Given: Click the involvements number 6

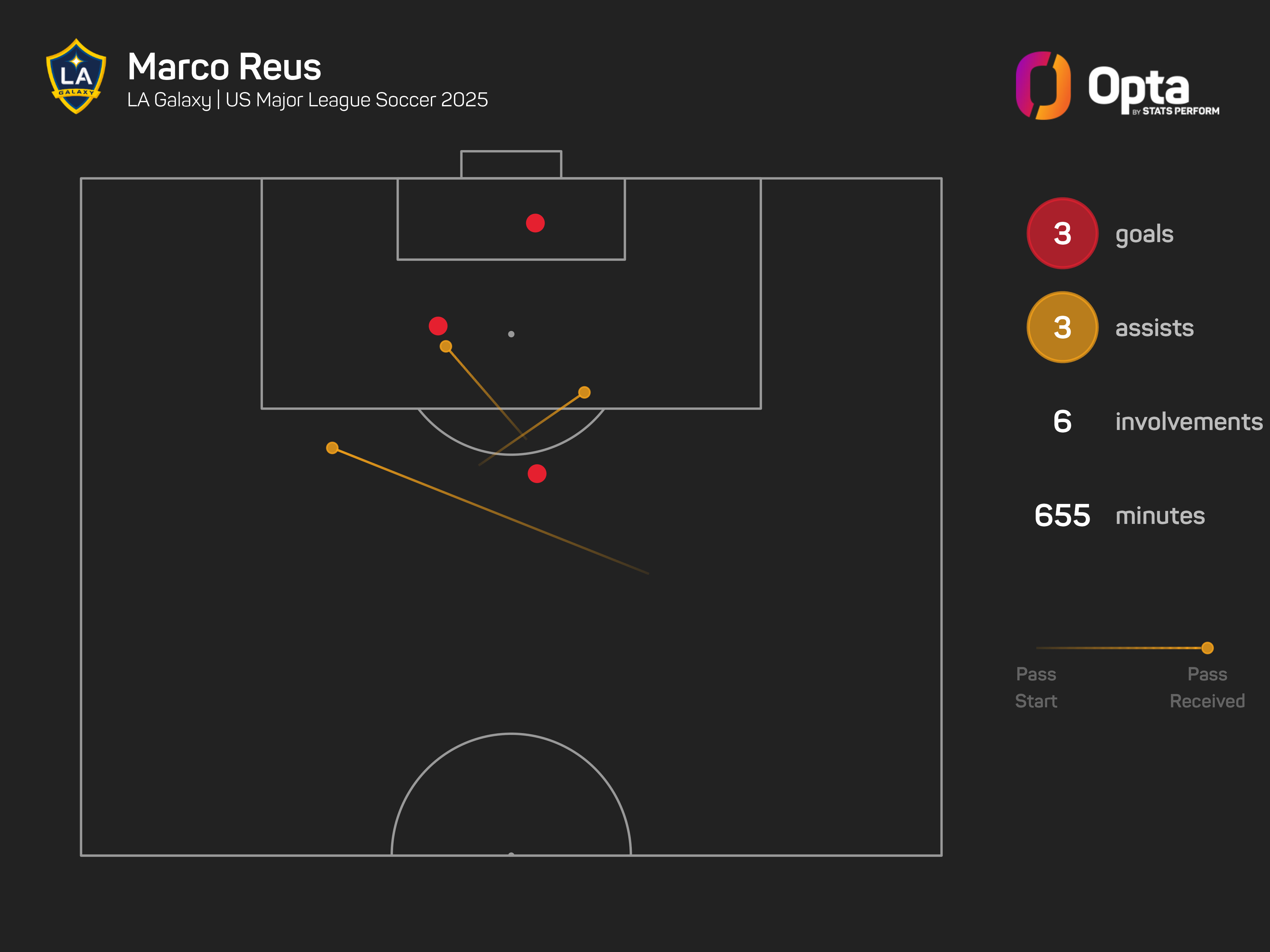Looking at the screenshot, I should click(x=1062, y=422).
